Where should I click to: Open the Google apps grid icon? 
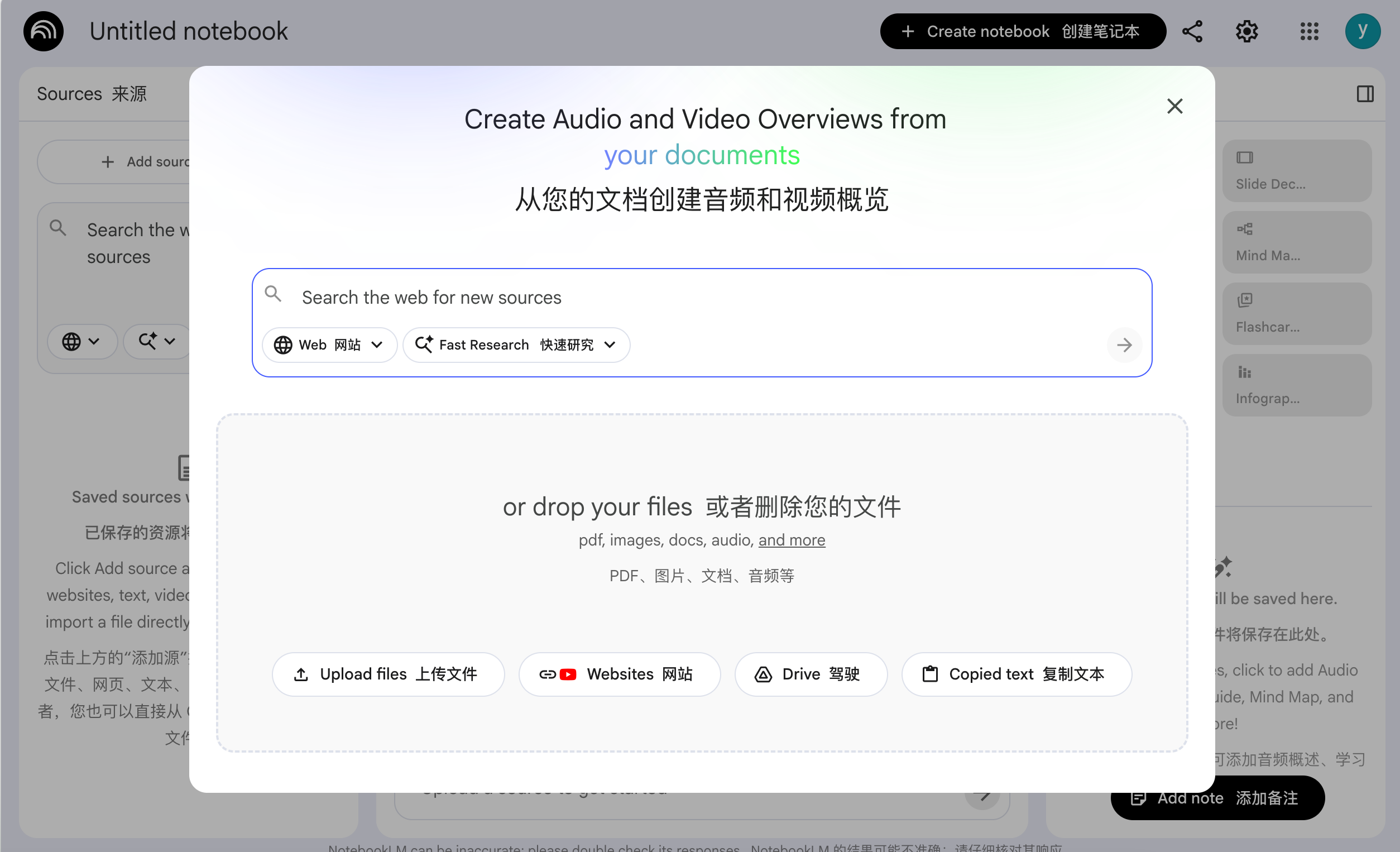click(x=1309, y=31)
